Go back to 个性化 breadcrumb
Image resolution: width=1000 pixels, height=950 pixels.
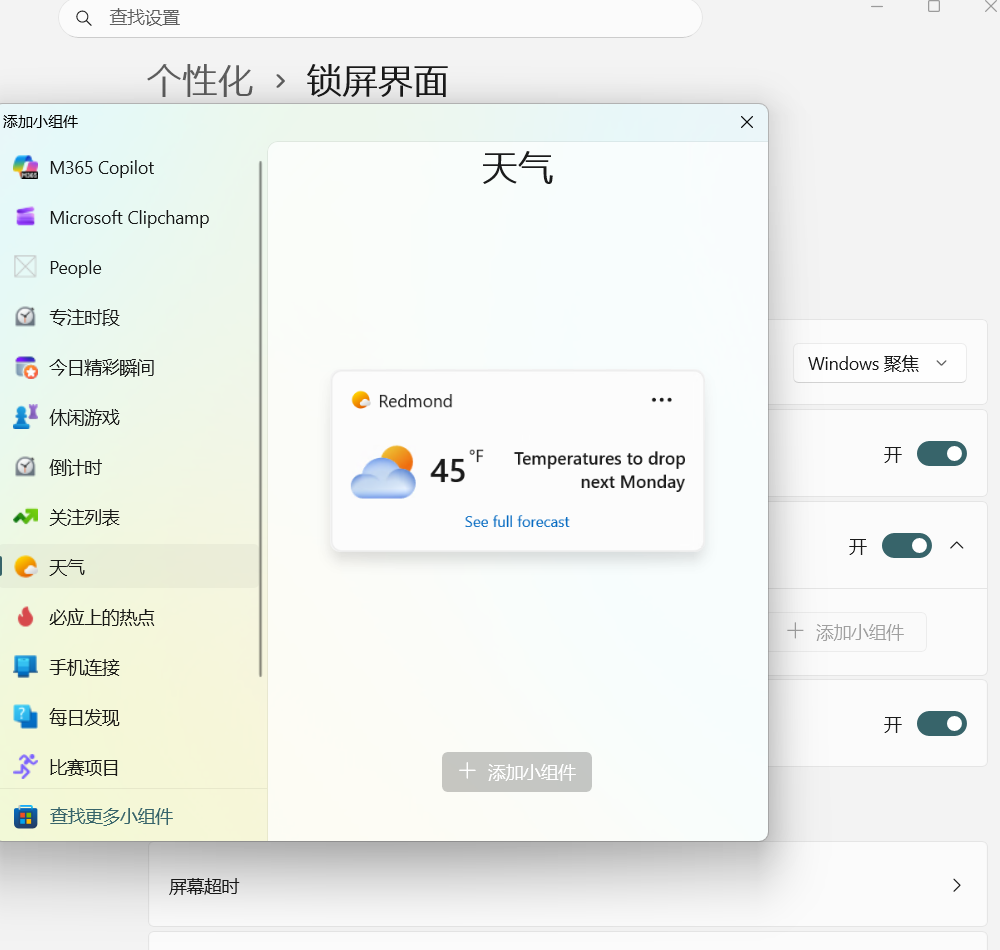click(x=200, y=81)
